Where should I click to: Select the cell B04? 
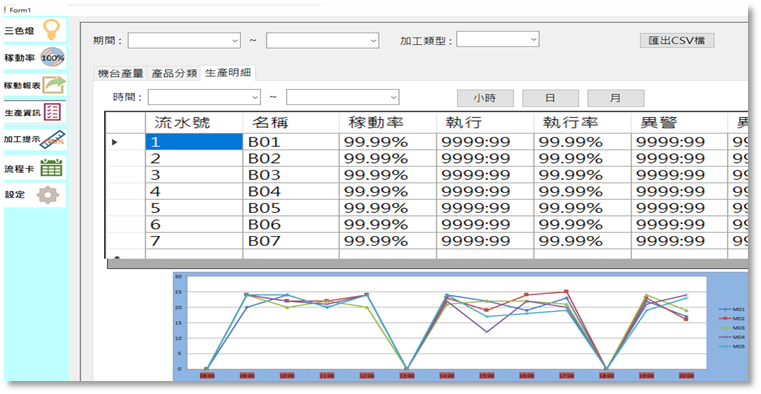click(291, 191)
